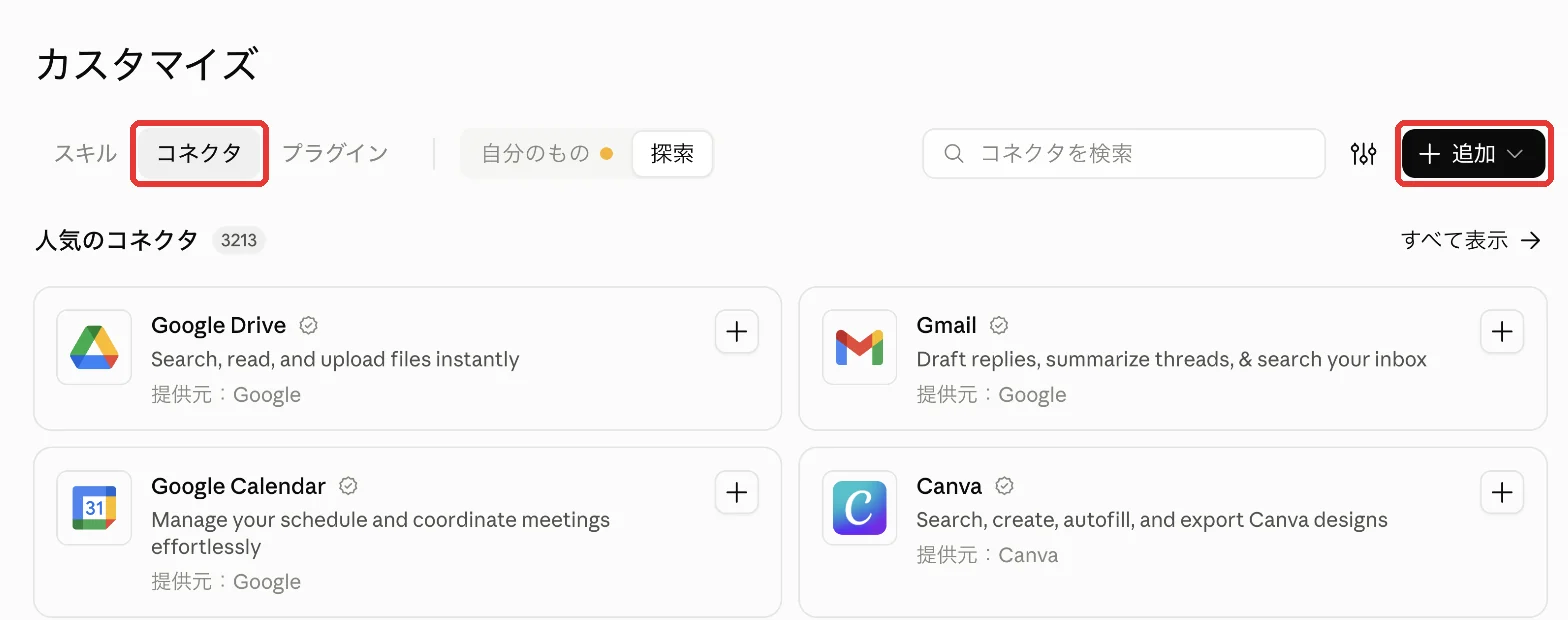Image resolution: width=1568 pixels, height=620 pixels.
Task: Add the Gmail connector with plus
Action: [x=1502, y=332]
